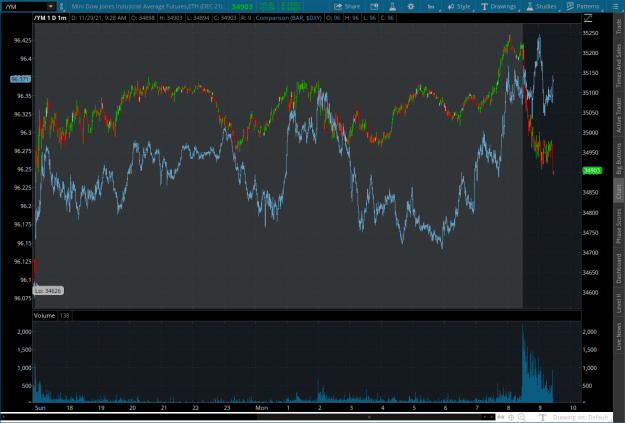Open the Active Trader sidebar tab
Screen dimensions: 625x423
(619, 115)
